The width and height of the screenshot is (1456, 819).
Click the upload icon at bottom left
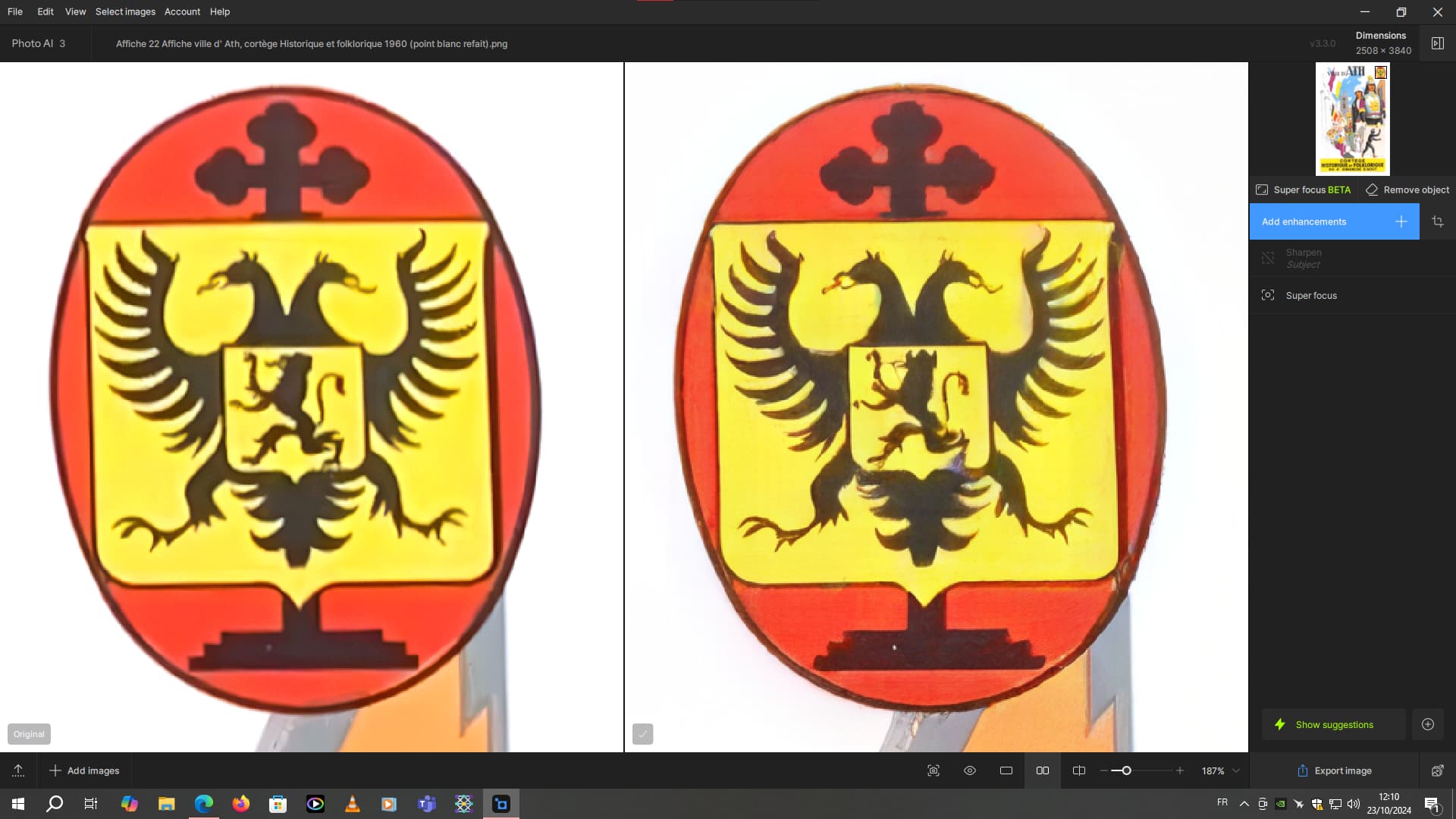point(18,770)
